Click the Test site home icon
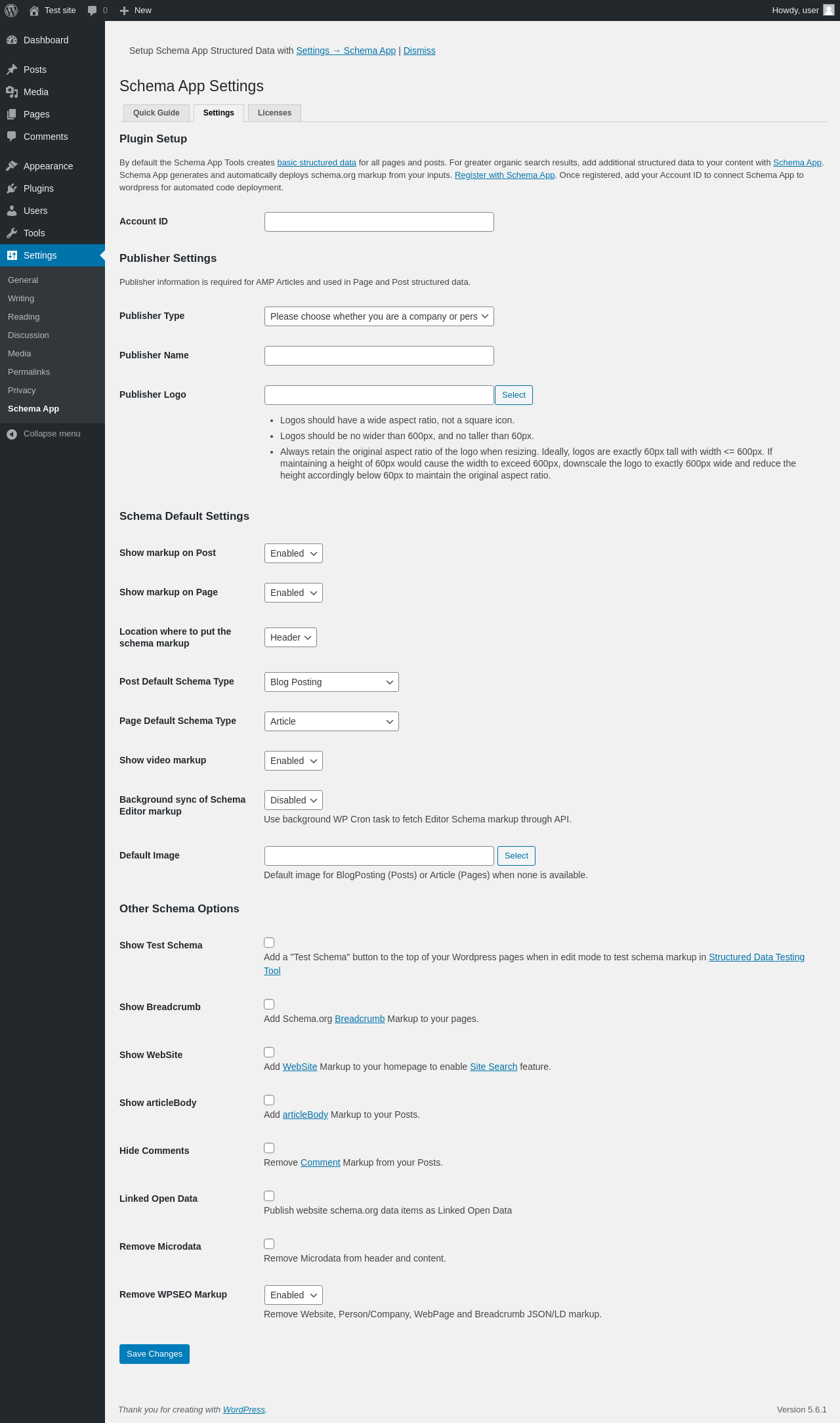 34,11
